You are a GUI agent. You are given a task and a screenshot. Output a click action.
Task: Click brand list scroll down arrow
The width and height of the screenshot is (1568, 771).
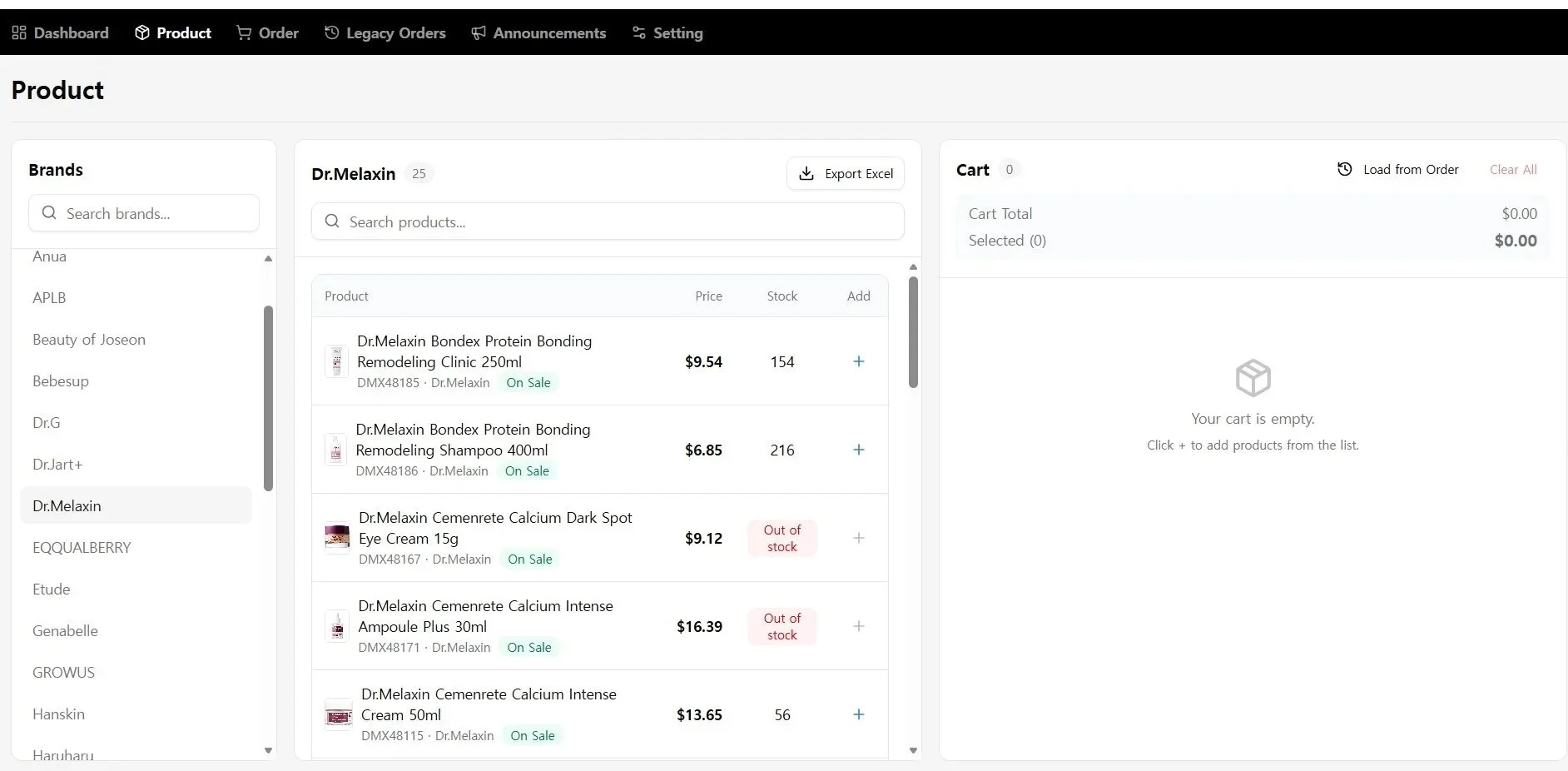point(268,750)
